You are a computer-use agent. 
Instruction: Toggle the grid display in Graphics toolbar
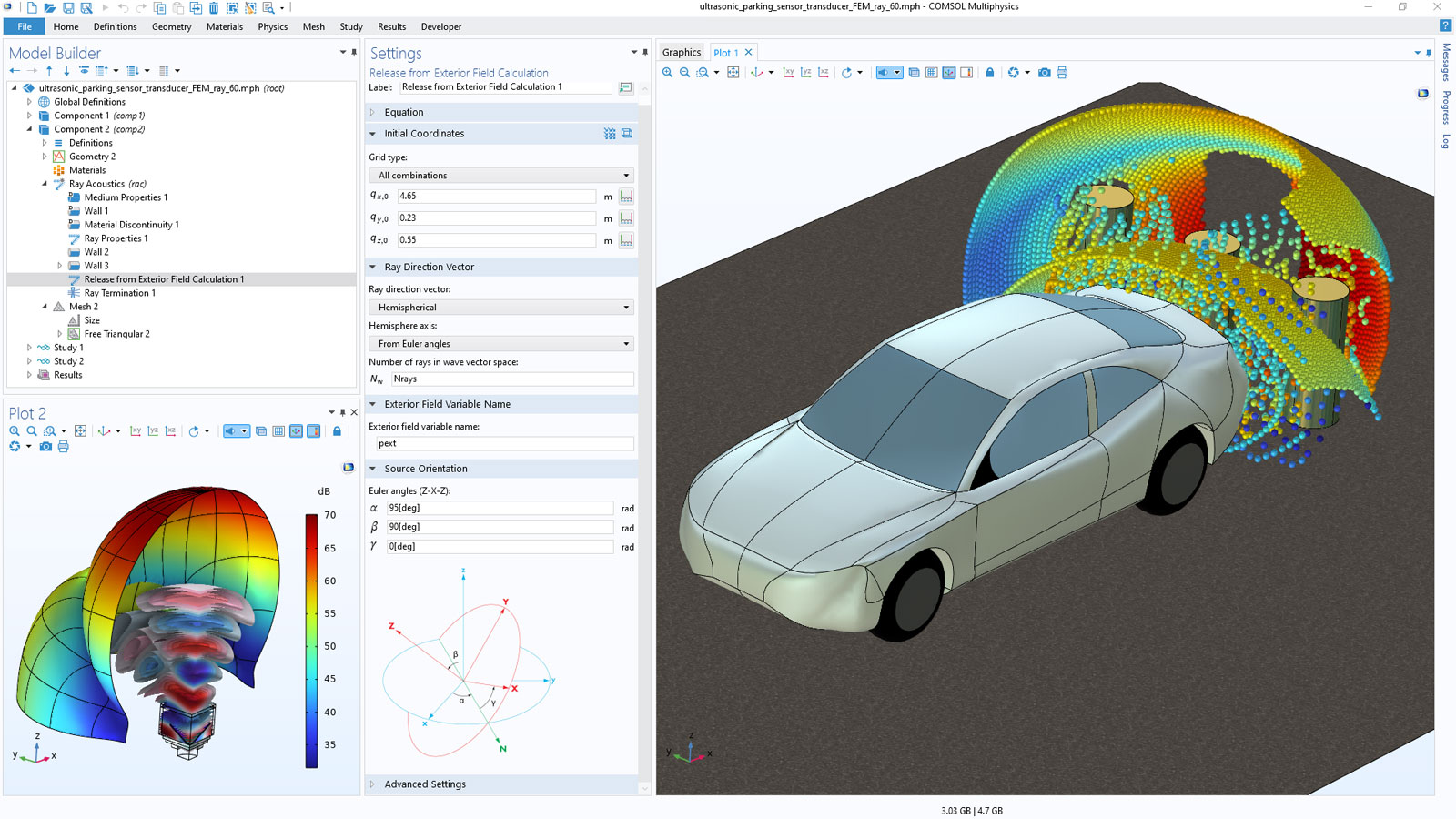(x=931, y=73)
